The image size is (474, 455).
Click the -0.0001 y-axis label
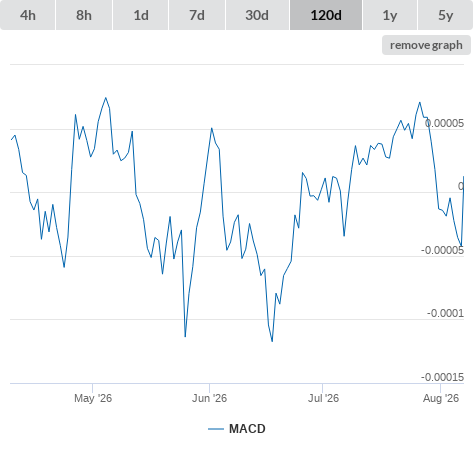point(445,313)
